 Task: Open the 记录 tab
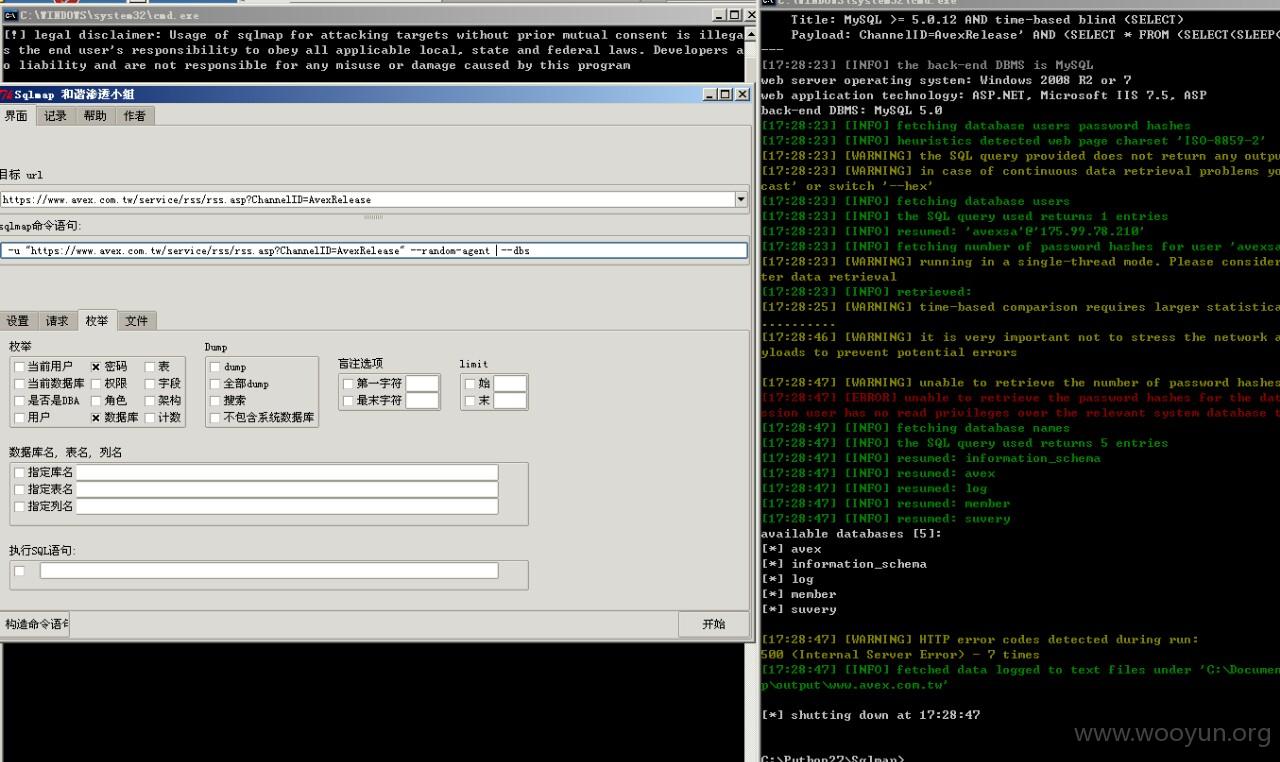pos(55,116)
